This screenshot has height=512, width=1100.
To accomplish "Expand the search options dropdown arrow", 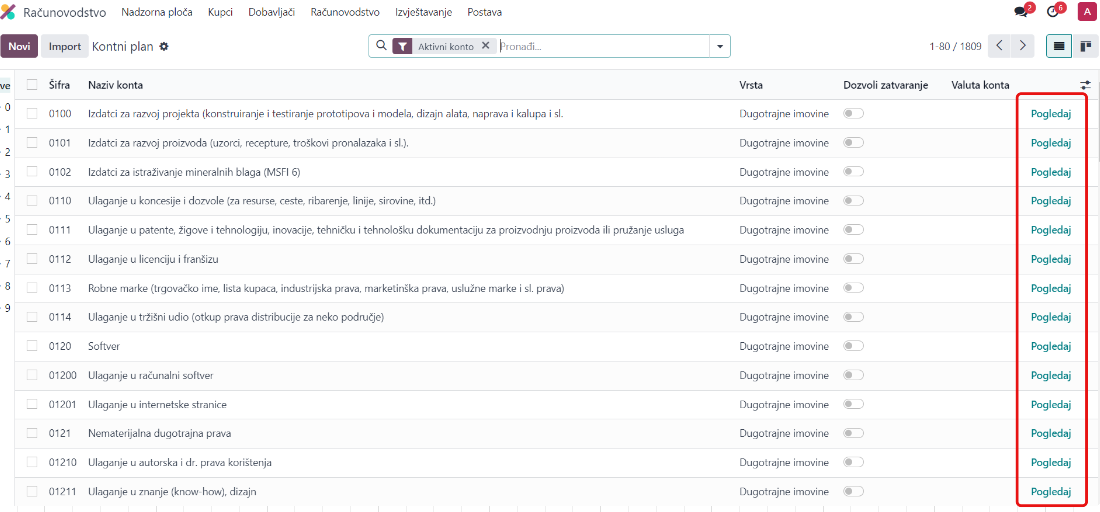I will [719, 46].
